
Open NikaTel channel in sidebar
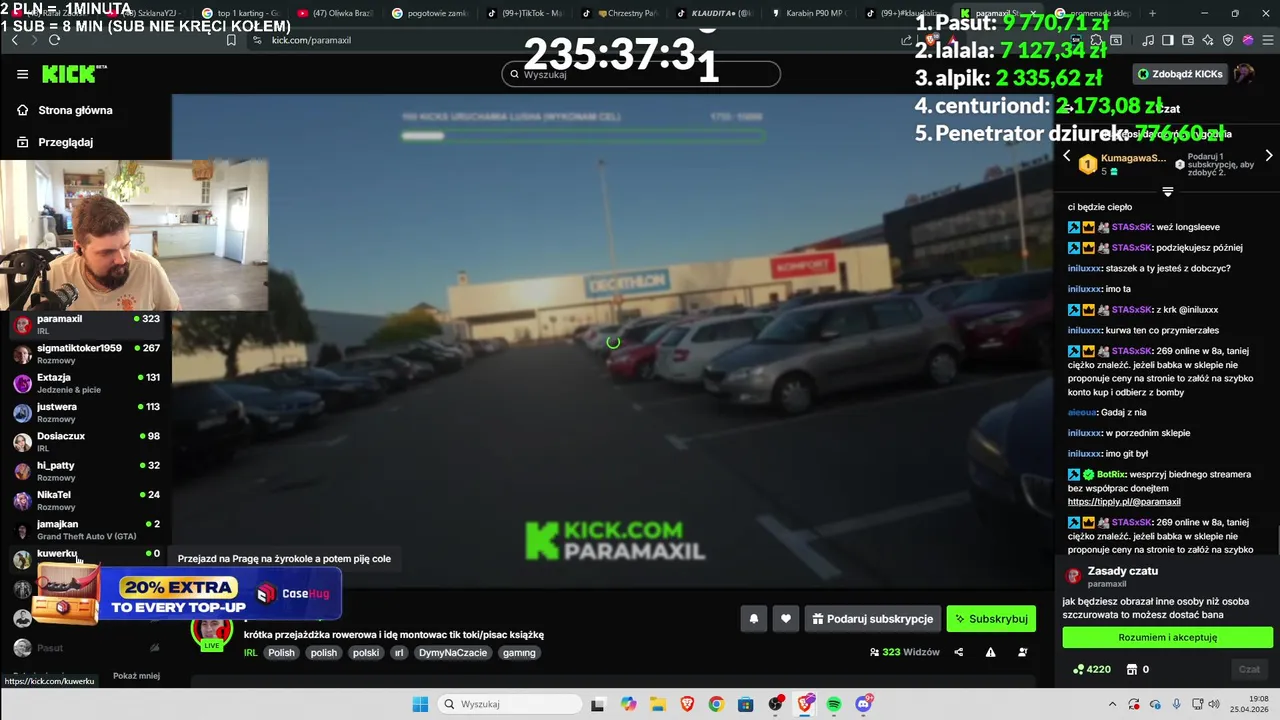(x=86, y=501)
